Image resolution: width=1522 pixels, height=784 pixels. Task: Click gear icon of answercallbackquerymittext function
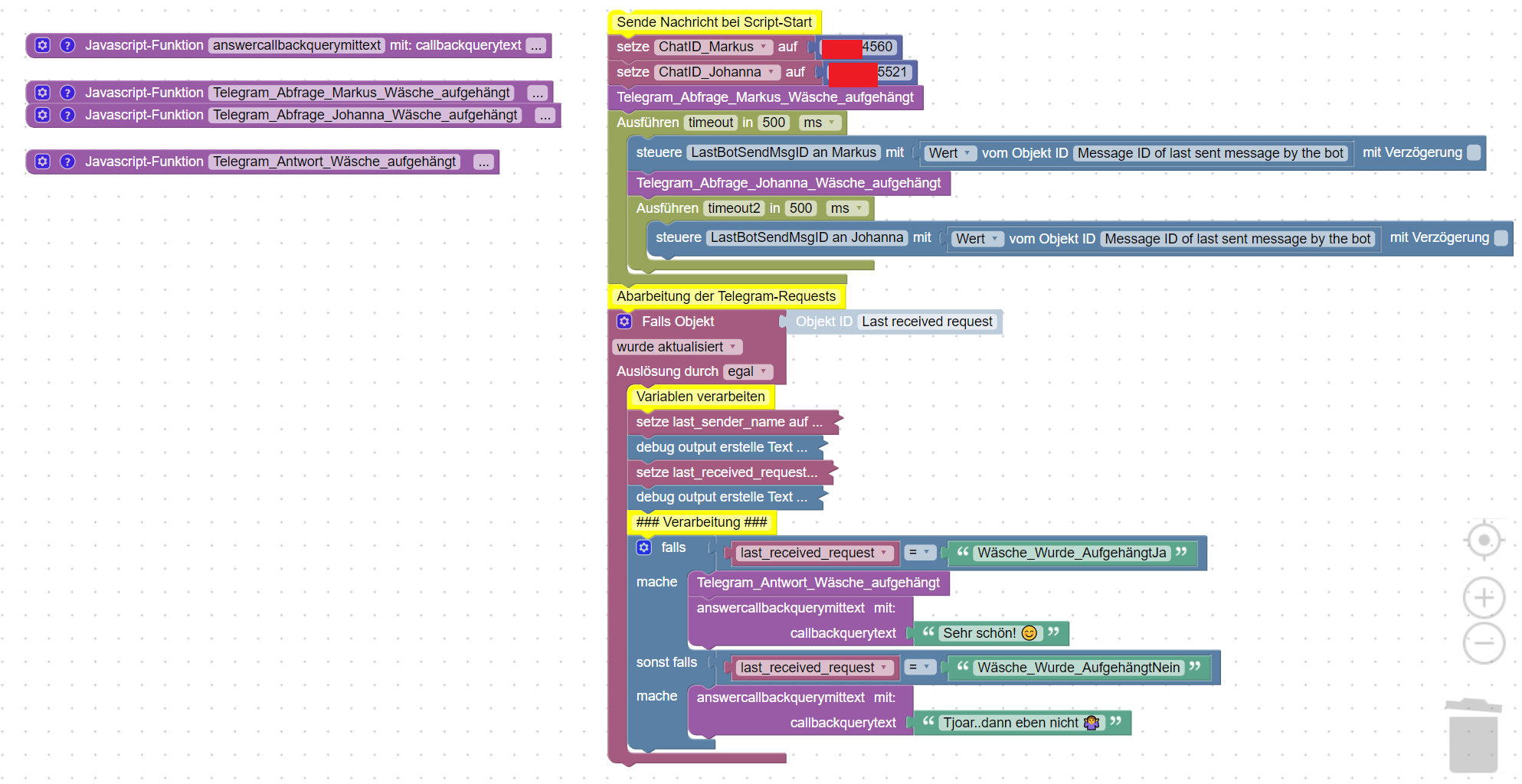tap(43, 45)
